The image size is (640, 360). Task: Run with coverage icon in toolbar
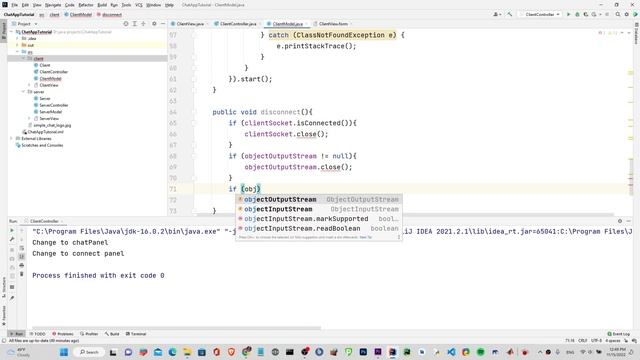[x=586, y=14]
